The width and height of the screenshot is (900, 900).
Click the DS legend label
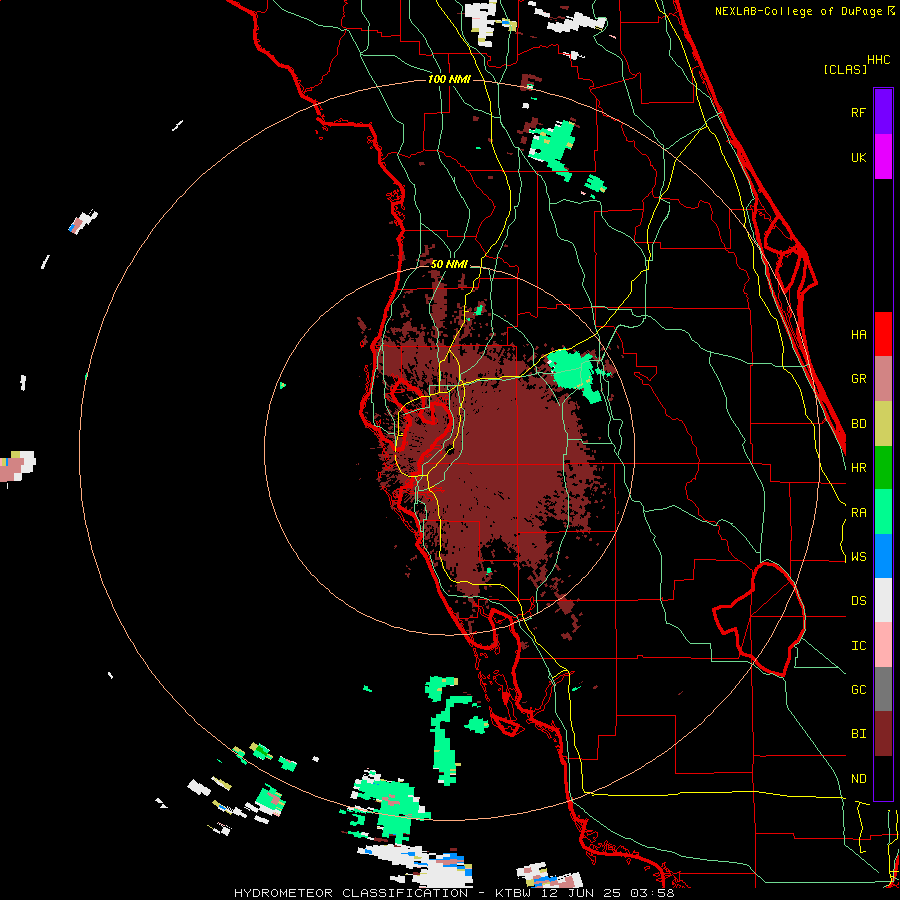[858, 601]
